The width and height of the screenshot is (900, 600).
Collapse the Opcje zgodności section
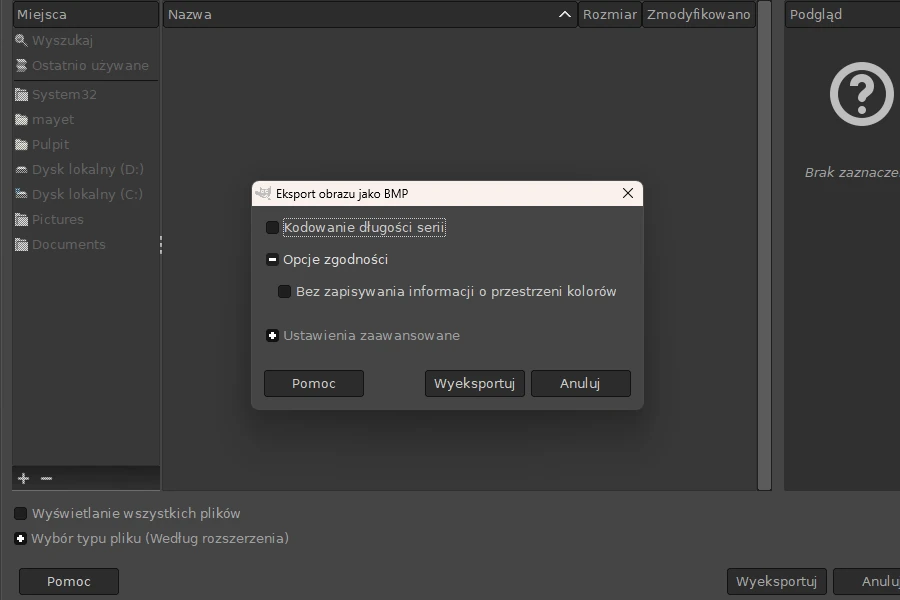pyautogui.click(x=273, y=260)
